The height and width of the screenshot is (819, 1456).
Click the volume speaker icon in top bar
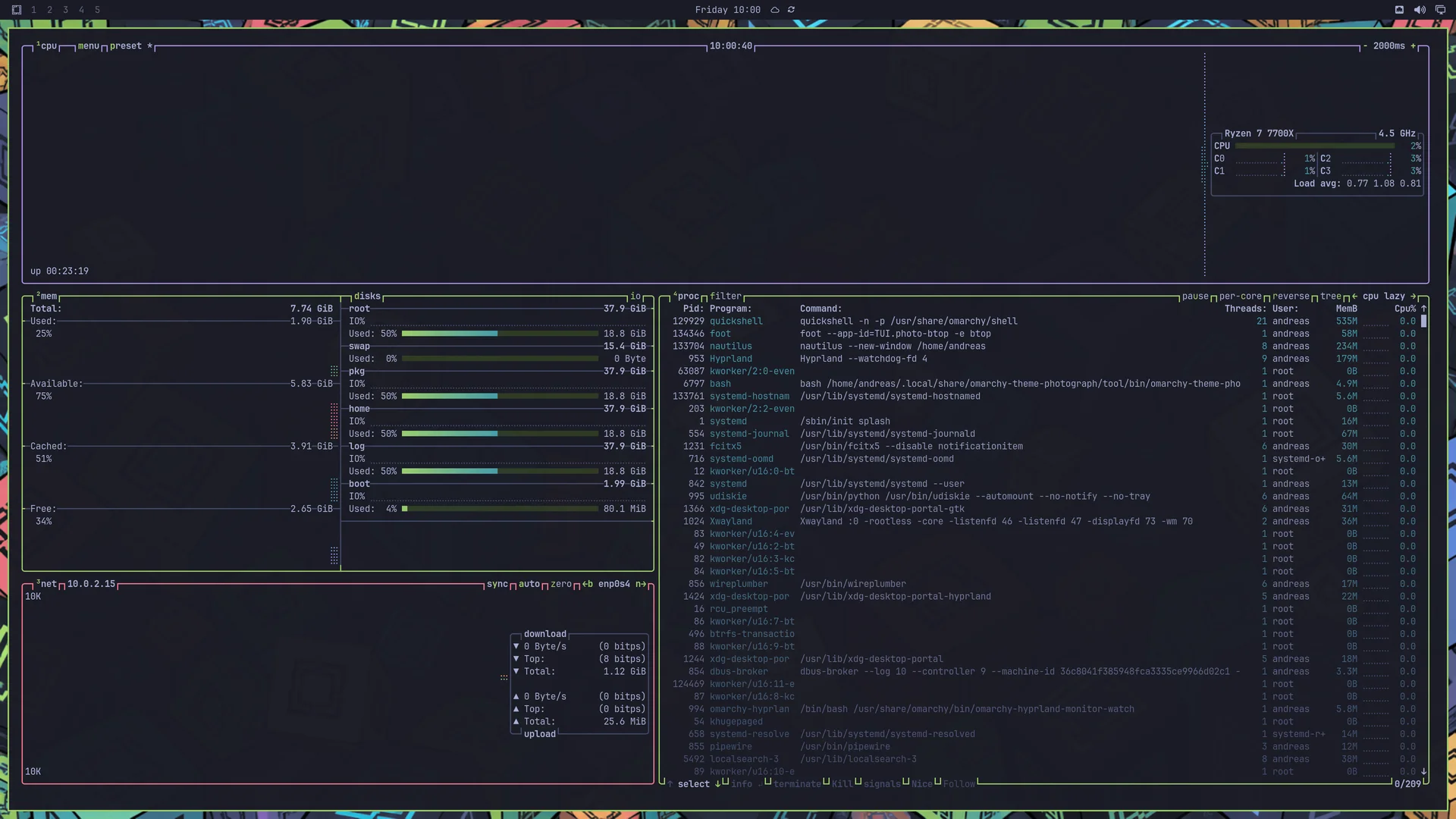[1420, 10]
